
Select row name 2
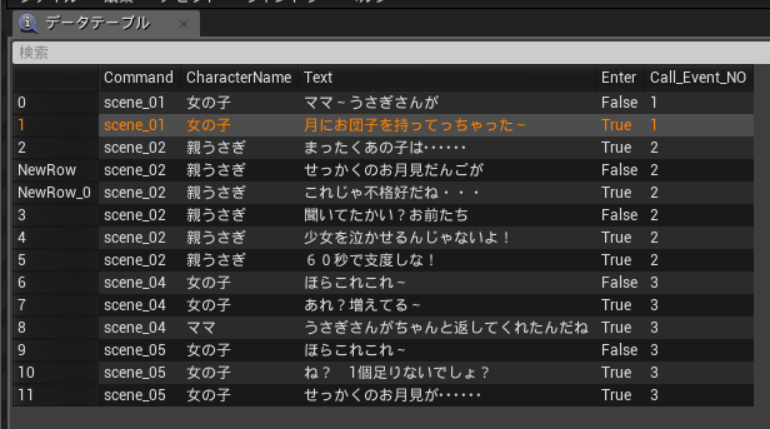coord(22,148)
